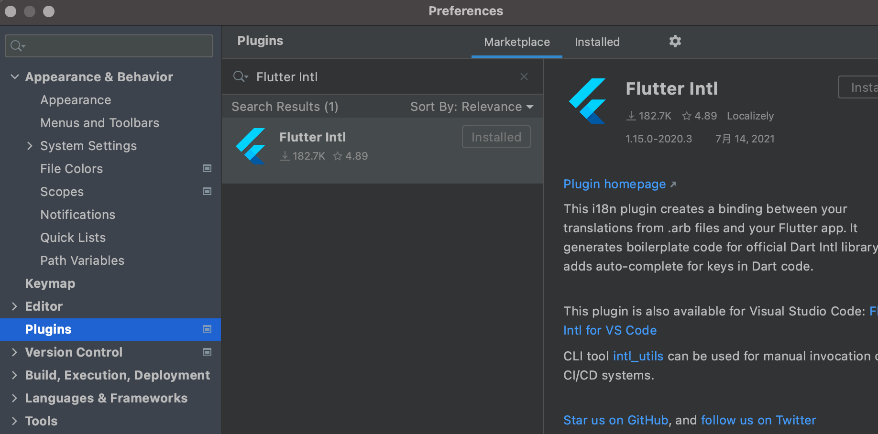878x434 pixels.
Task: Switch to the Marketplace tab
Action: pyautogui.click(x=517, y=42)
